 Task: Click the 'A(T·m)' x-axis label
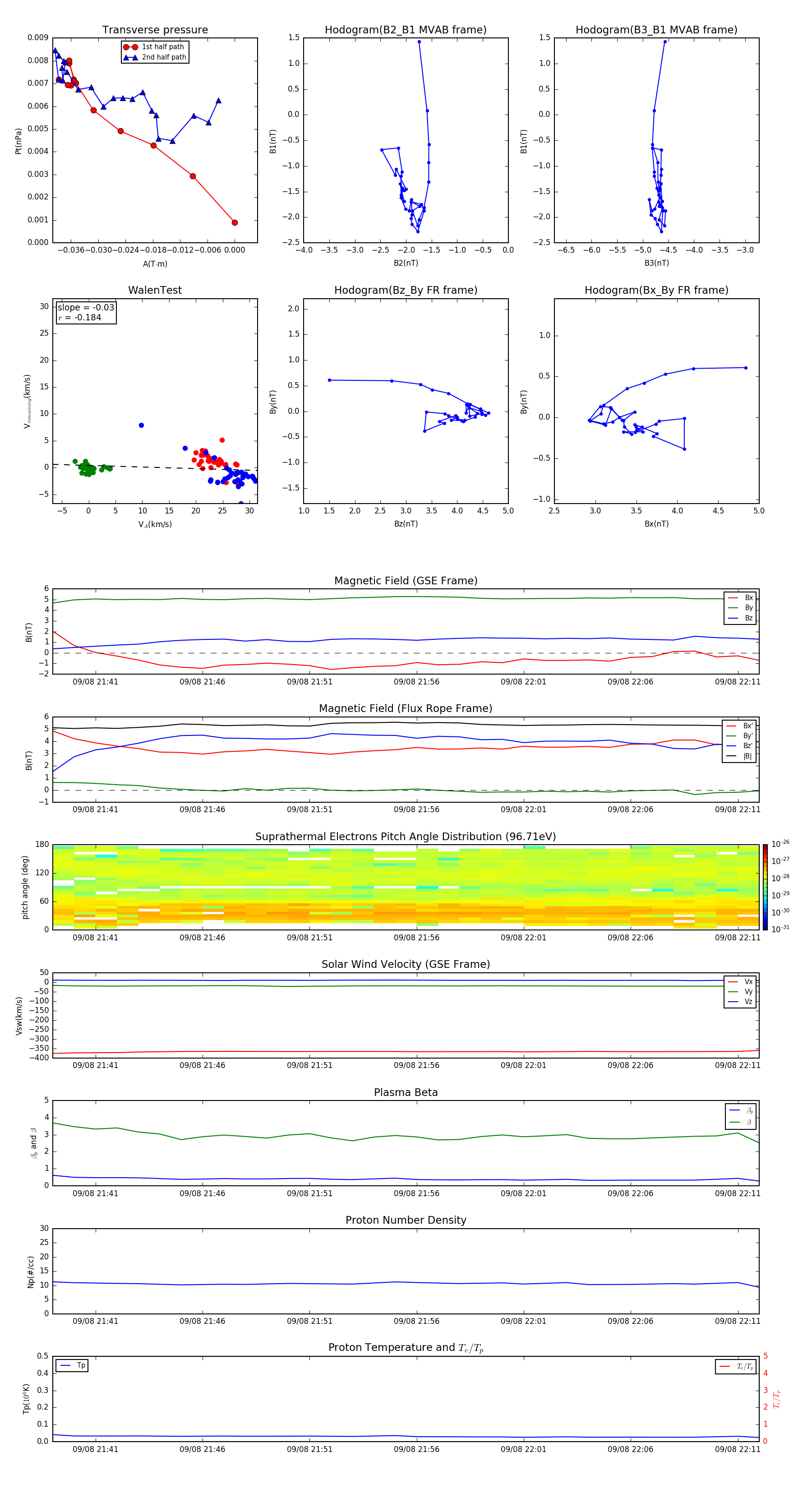pyautogui.click(x=155, y=264)
